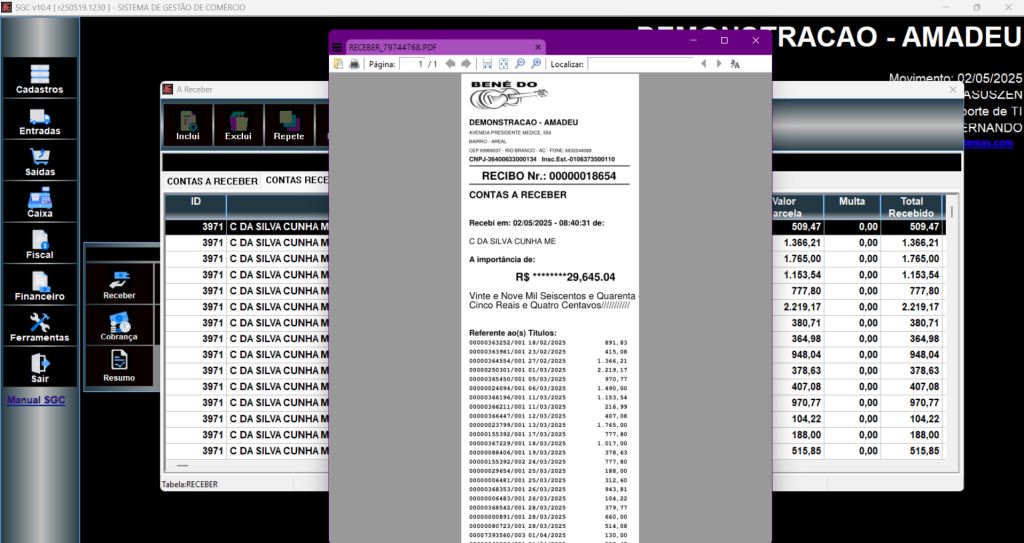Image resolution: width=1024 pixels, height=543 pixels.
Task: Zoom out the PDF document
Action: point(520,64)
